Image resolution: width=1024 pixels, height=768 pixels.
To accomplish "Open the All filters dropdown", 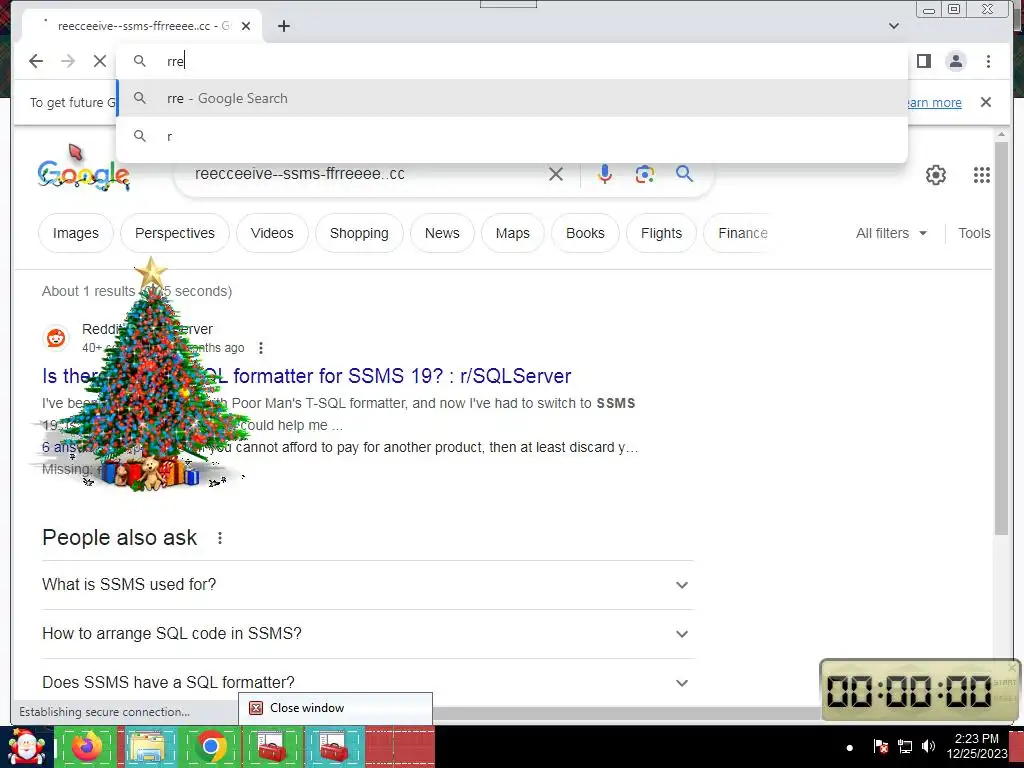I will (891, 233).
